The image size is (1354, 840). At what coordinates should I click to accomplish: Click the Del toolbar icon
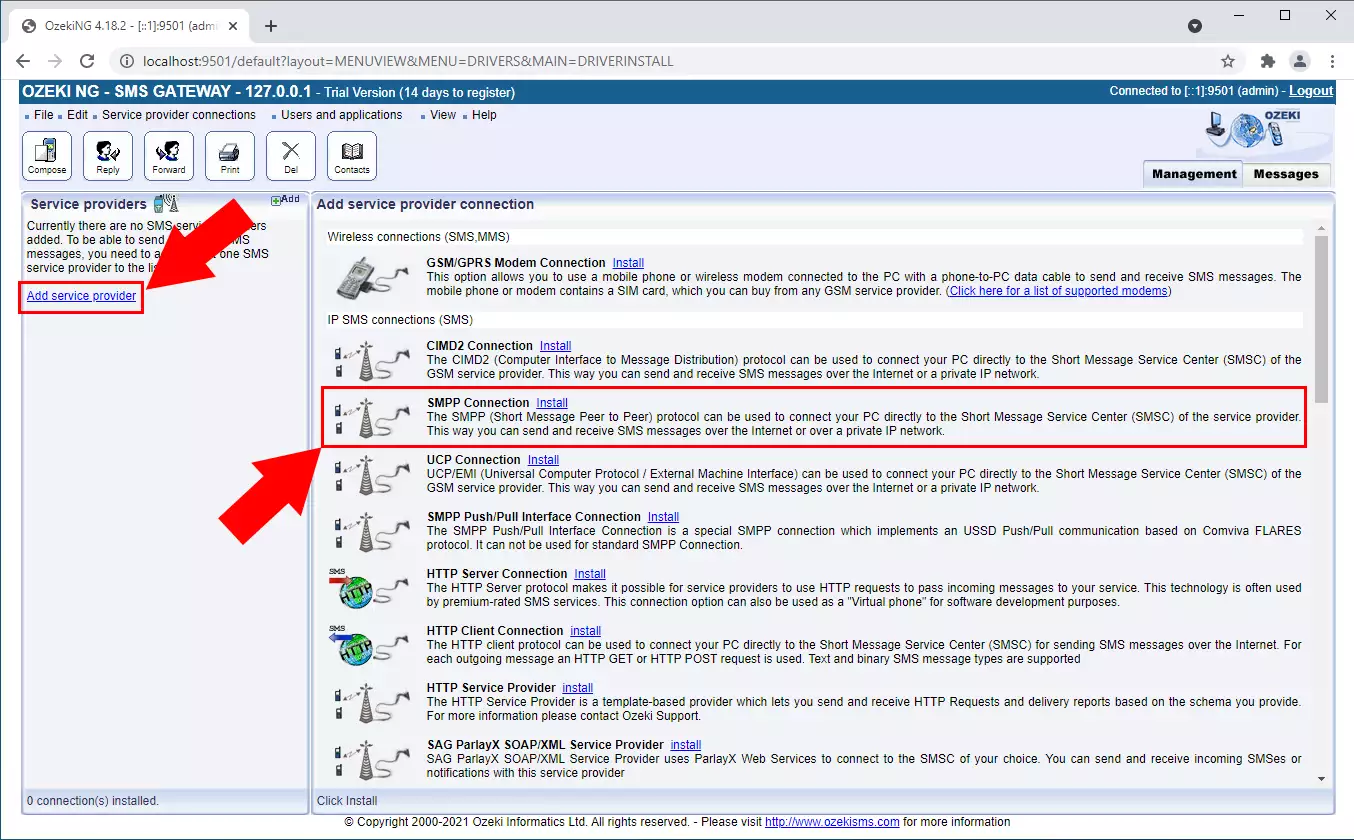click(x=291, y=156)
